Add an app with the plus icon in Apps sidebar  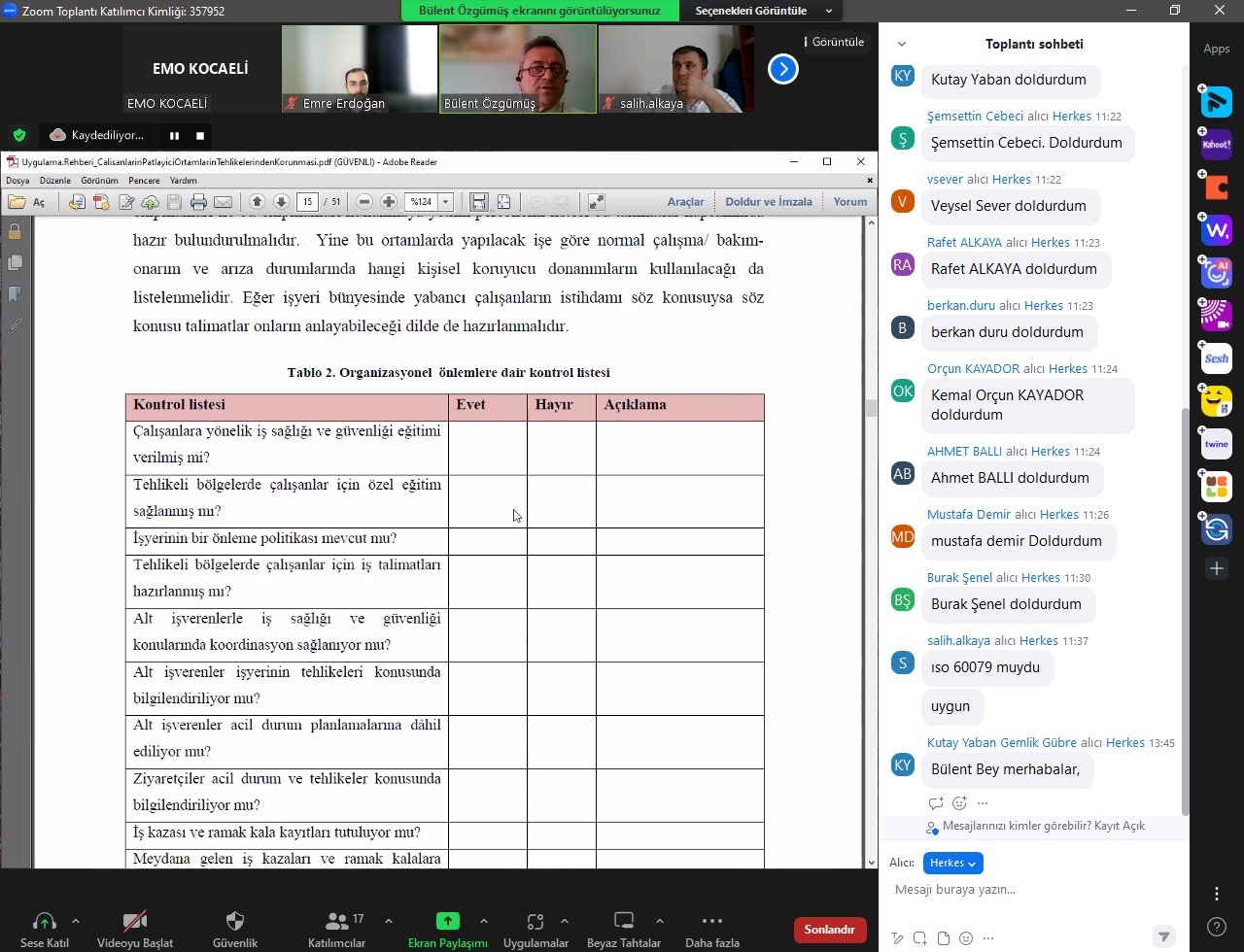(1217, 568)
